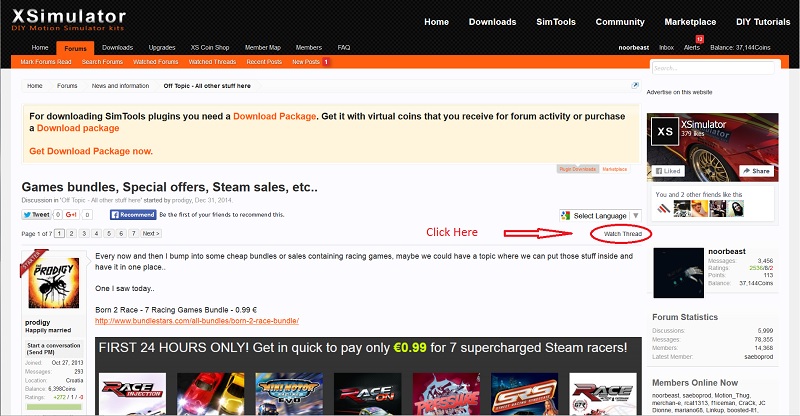Click the Tweet button icon

(36, 215)
